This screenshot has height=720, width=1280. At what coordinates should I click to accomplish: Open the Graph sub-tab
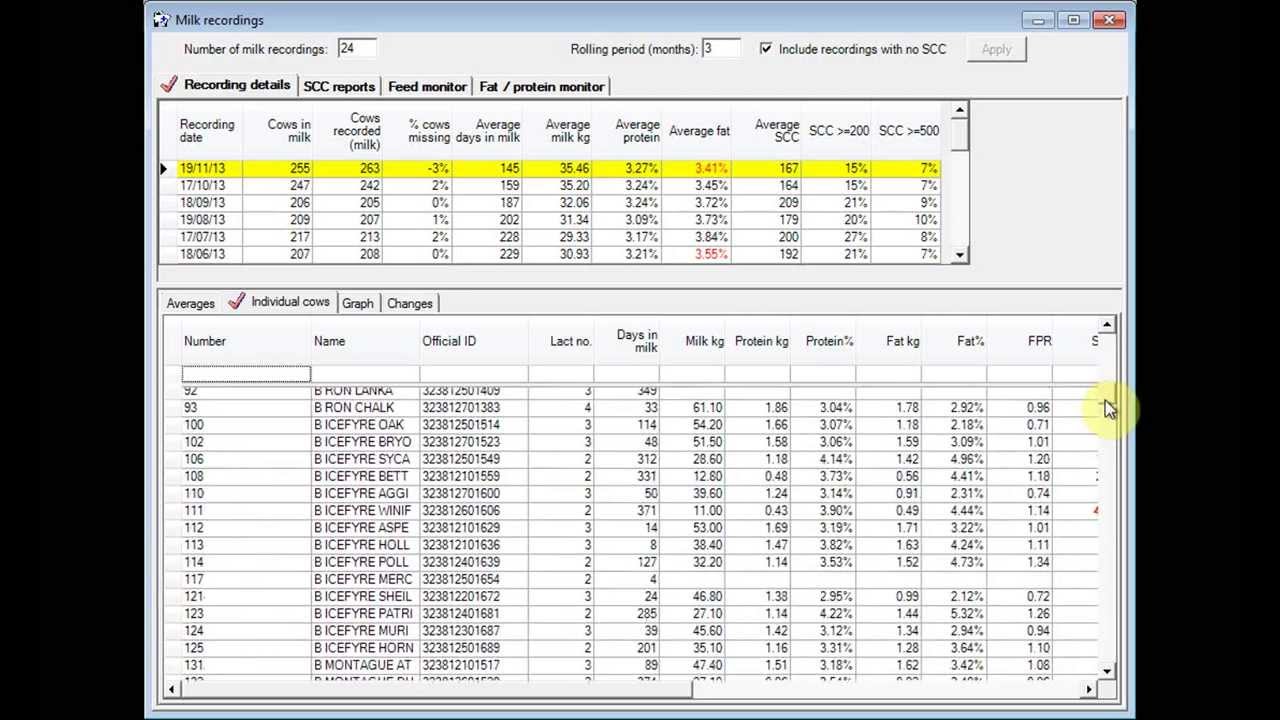coord(357,303)
